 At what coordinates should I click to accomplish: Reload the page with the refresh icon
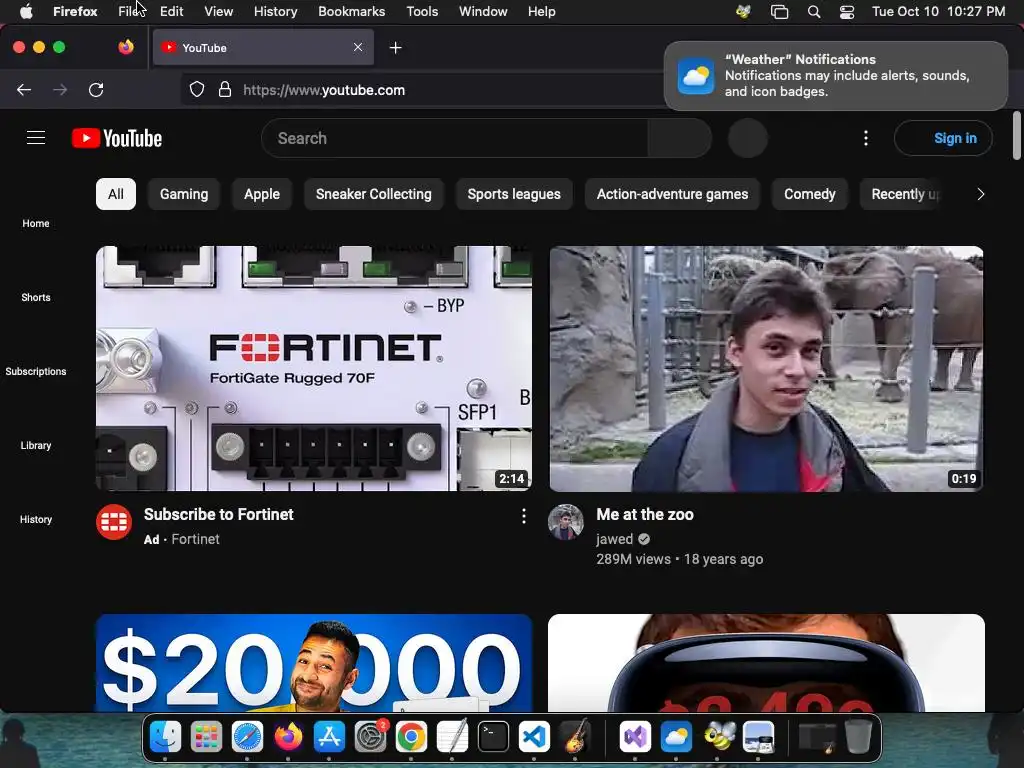pos(96,90)
